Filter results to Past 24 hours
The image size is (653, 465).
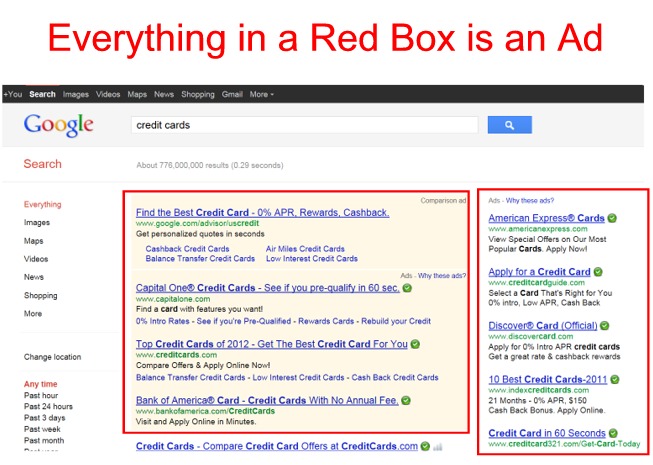48,407
